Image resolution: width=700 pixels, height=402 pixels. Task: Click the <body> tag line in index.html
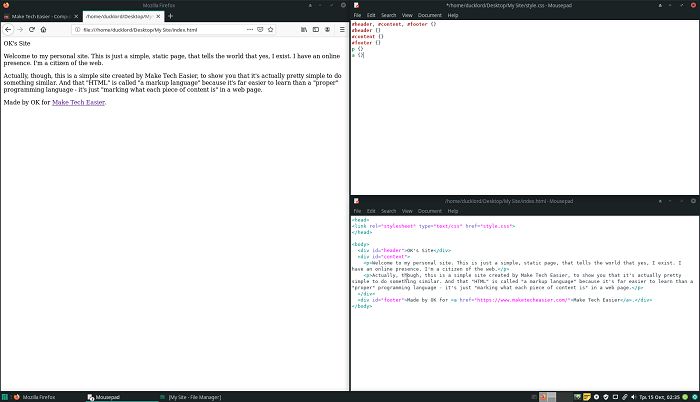(361, 244)
